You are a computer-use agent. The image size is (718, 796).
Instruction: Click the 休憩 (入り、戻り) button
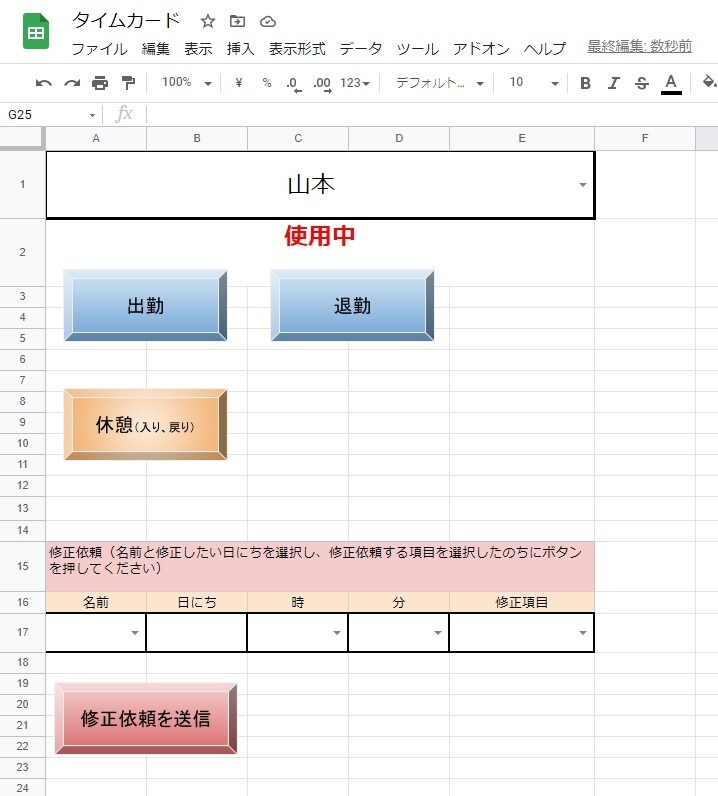point(145,425)
